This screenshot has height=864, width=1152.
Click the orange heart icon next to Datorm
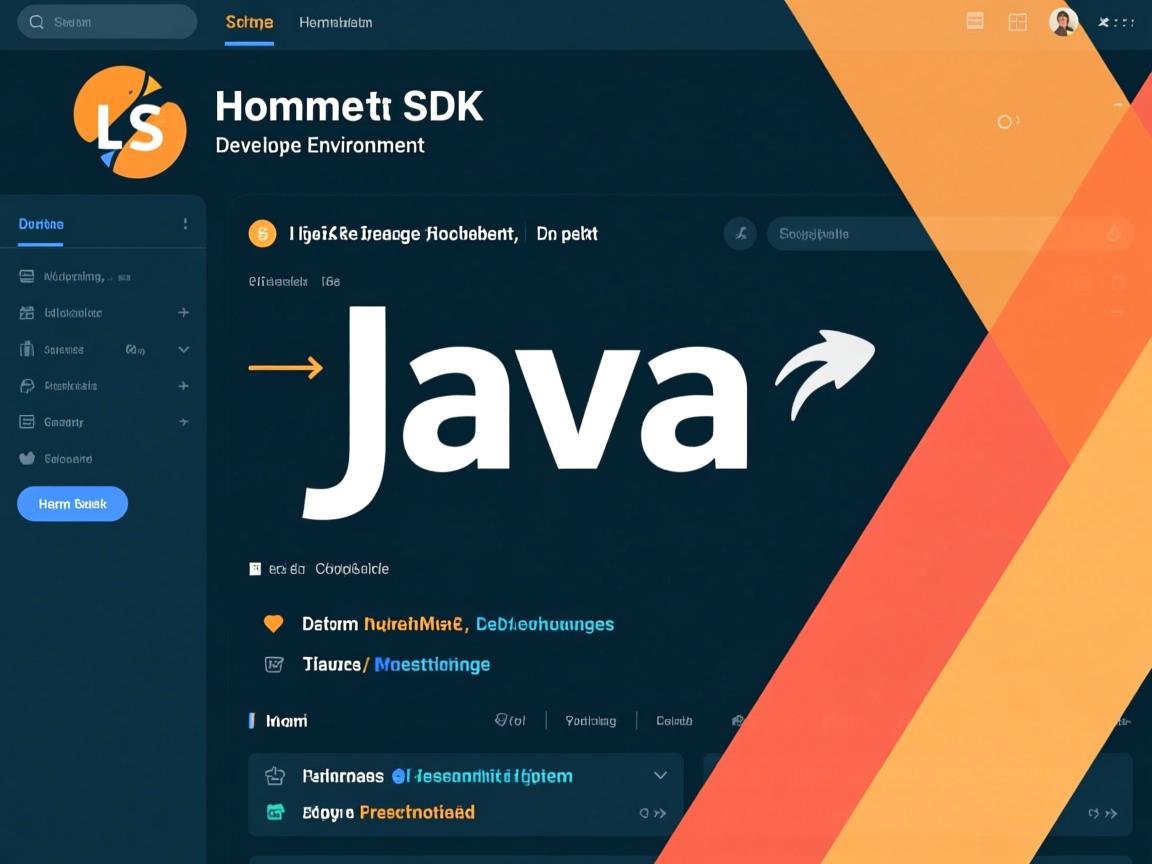(272, 622)
